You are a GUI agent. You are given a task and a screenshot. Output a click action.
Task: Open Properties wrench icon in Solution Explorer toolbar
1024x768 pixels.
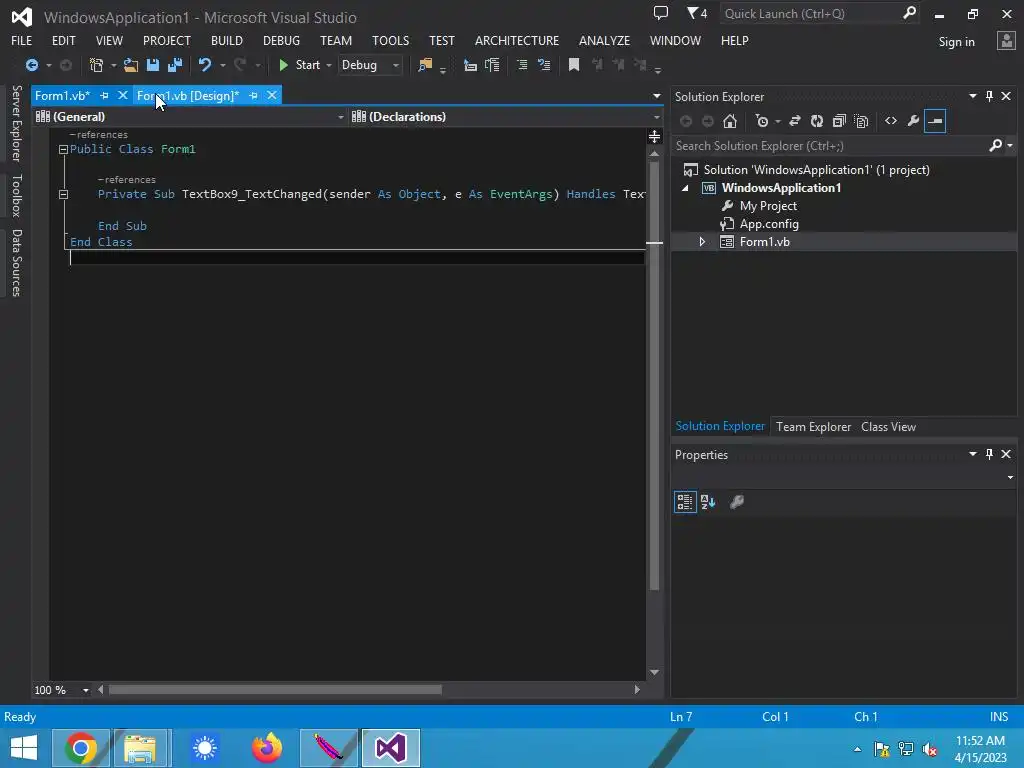pyautogui.click(x=913, y=121)
